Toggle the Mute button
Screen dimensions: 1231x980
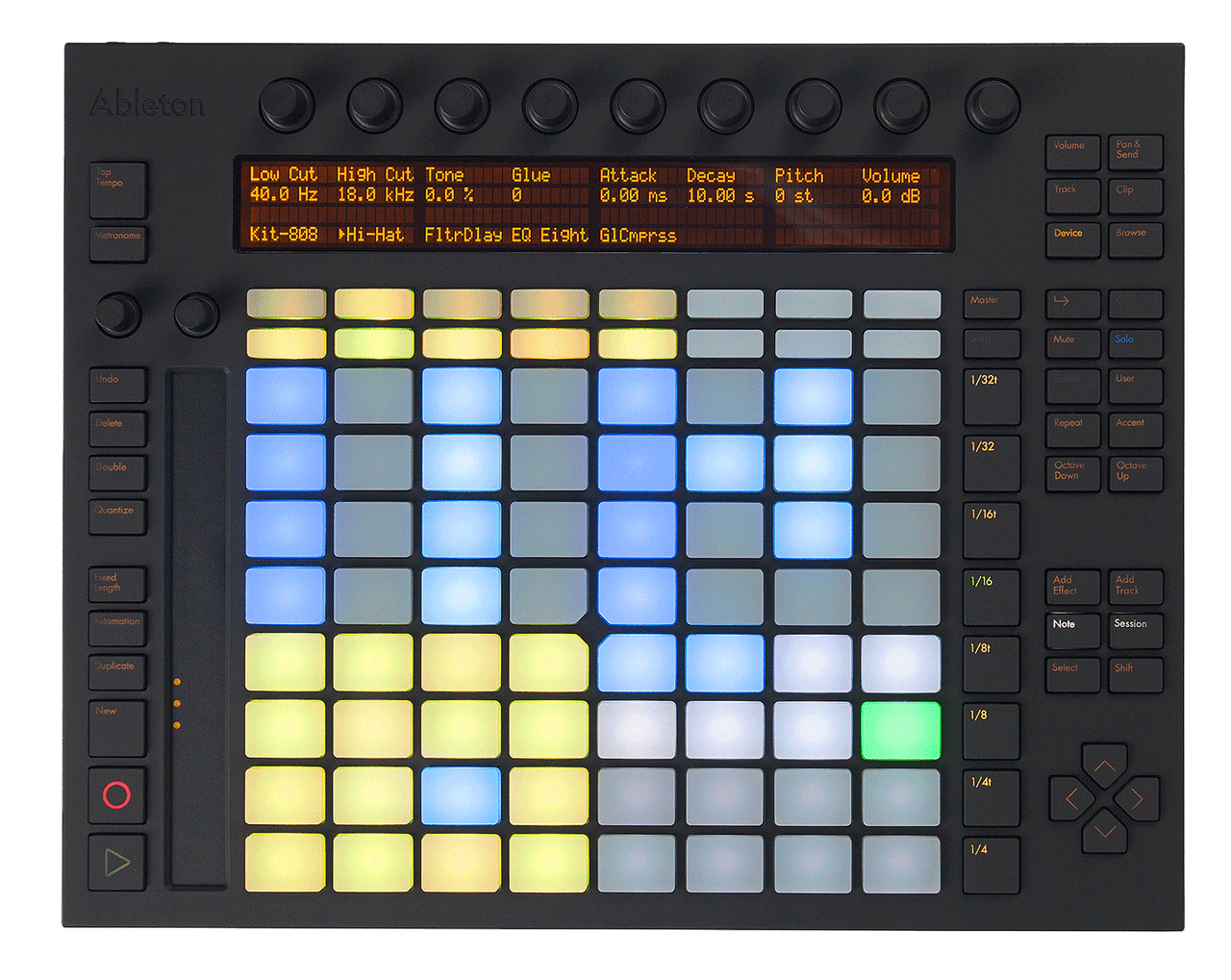[1072, 344]
